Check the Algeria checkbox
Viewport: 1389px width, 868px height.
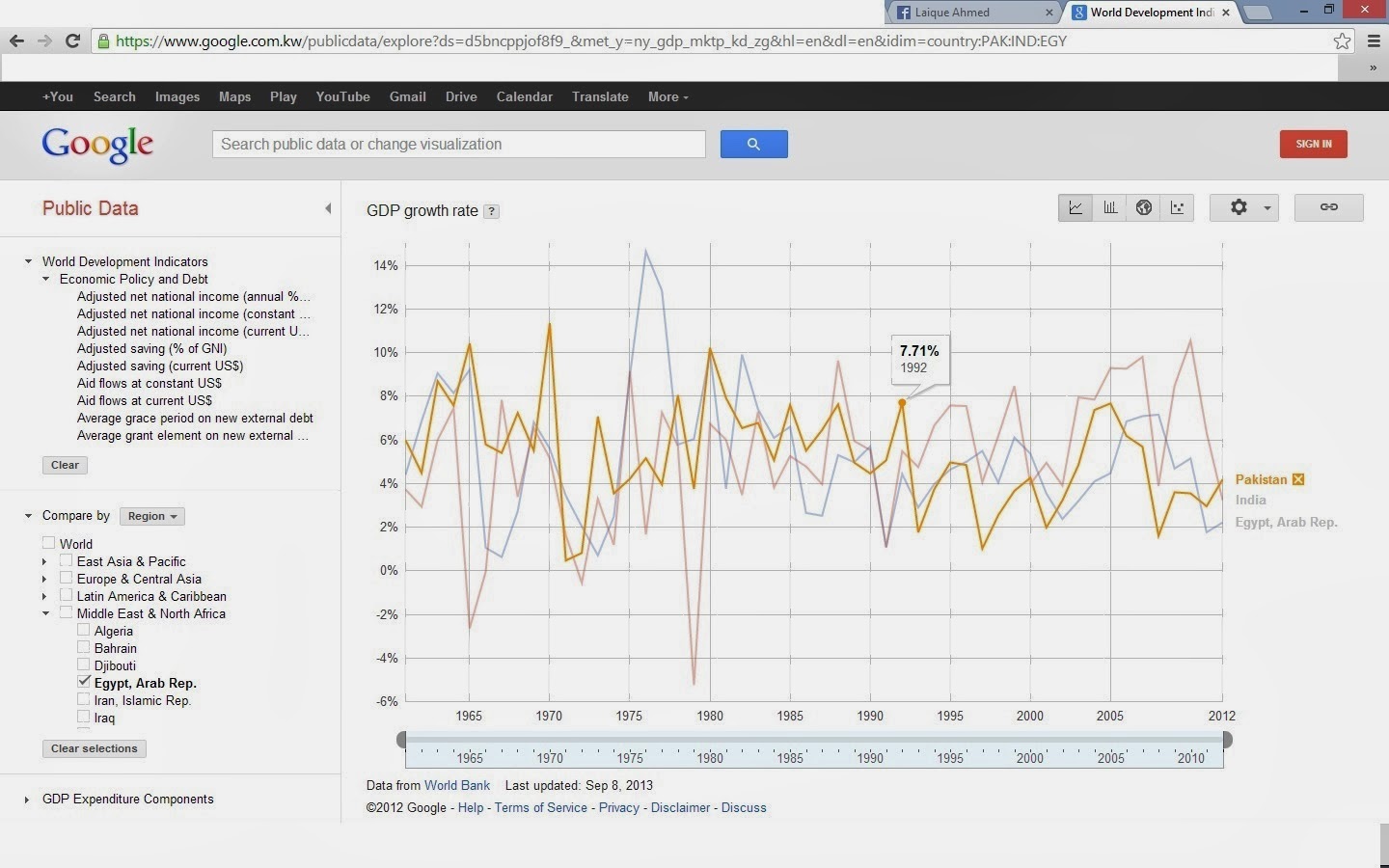click(x=83, y=630)
